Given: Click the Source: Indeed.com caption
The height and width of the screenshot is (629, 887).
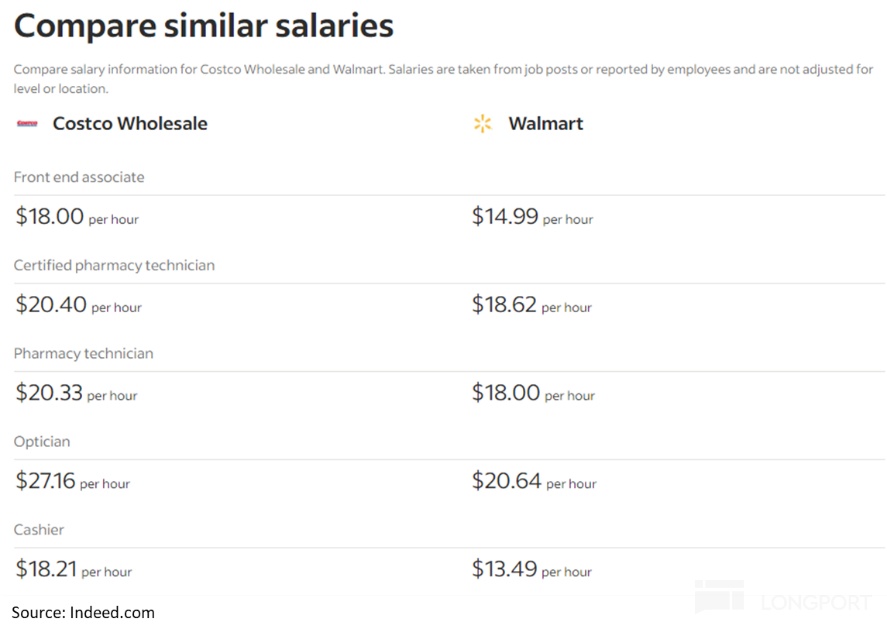Looking at the screenshot, I should click(83, 612).
